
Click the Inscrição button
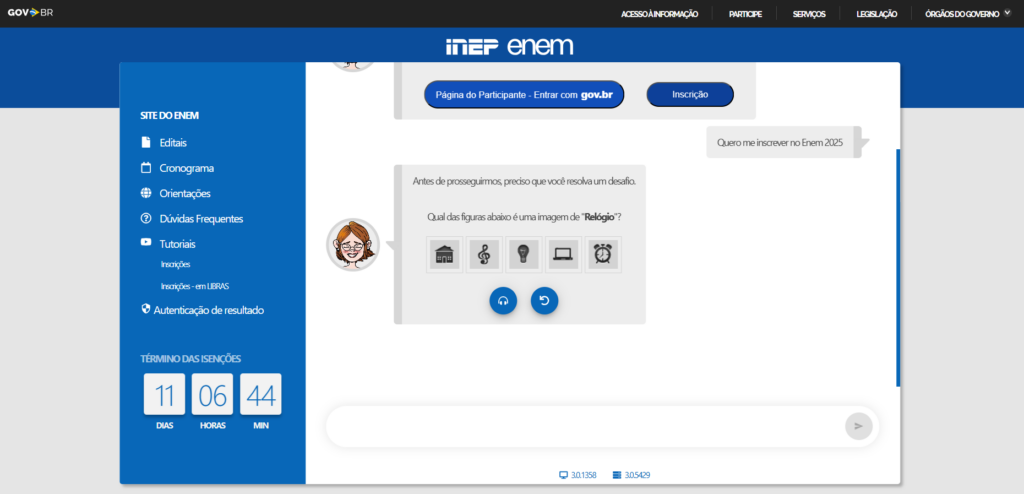[x=690, y=94]
